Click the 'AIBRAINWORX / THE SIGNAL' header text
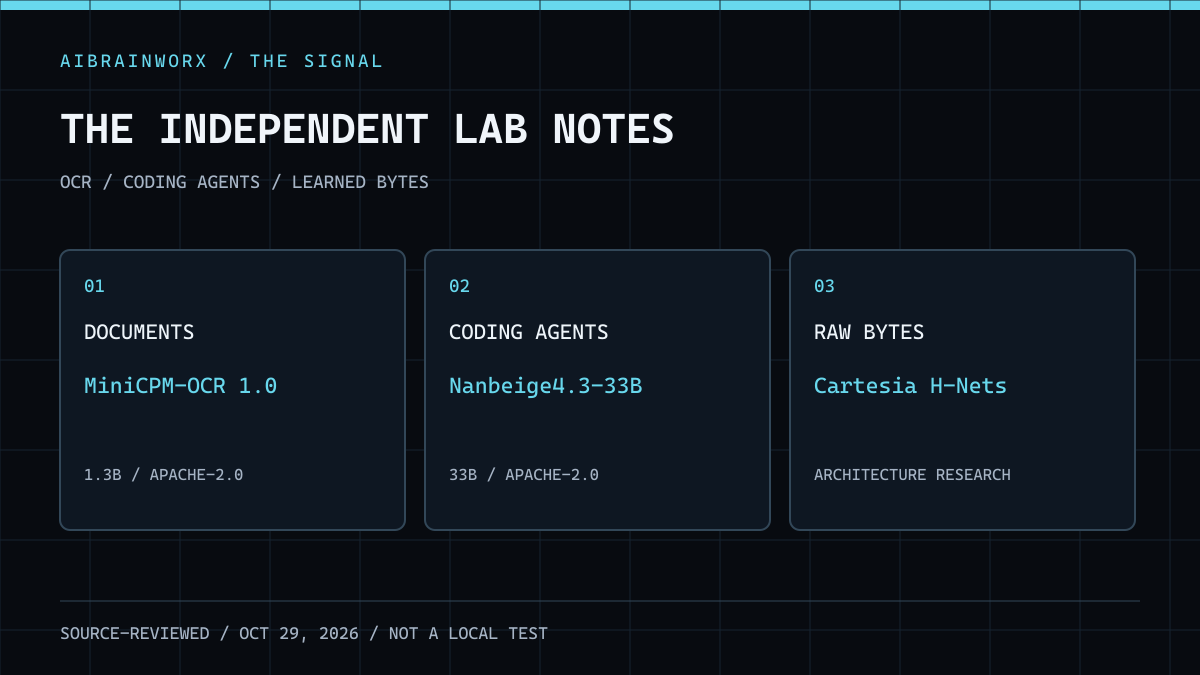This screenshot has height=675, width=1200. tap(221, 61)
